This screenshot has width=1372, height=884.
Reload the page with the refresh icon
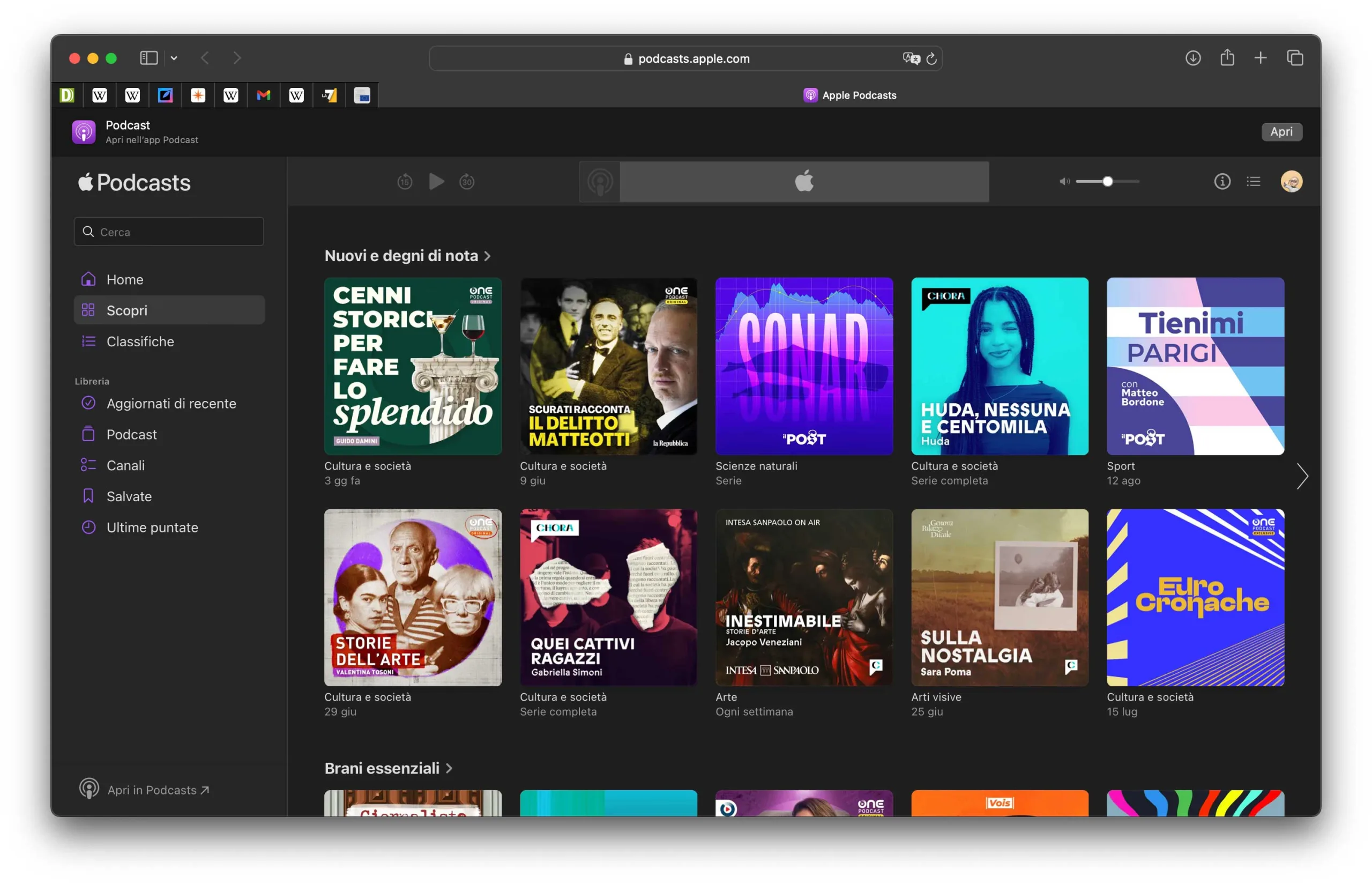pyautogui.click(x=931, y=58)
